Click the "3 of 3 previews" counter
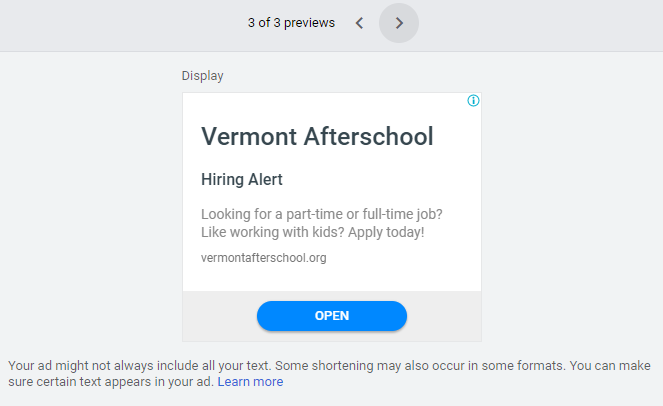This screenshot has height=406, width=663. [291, 23]
